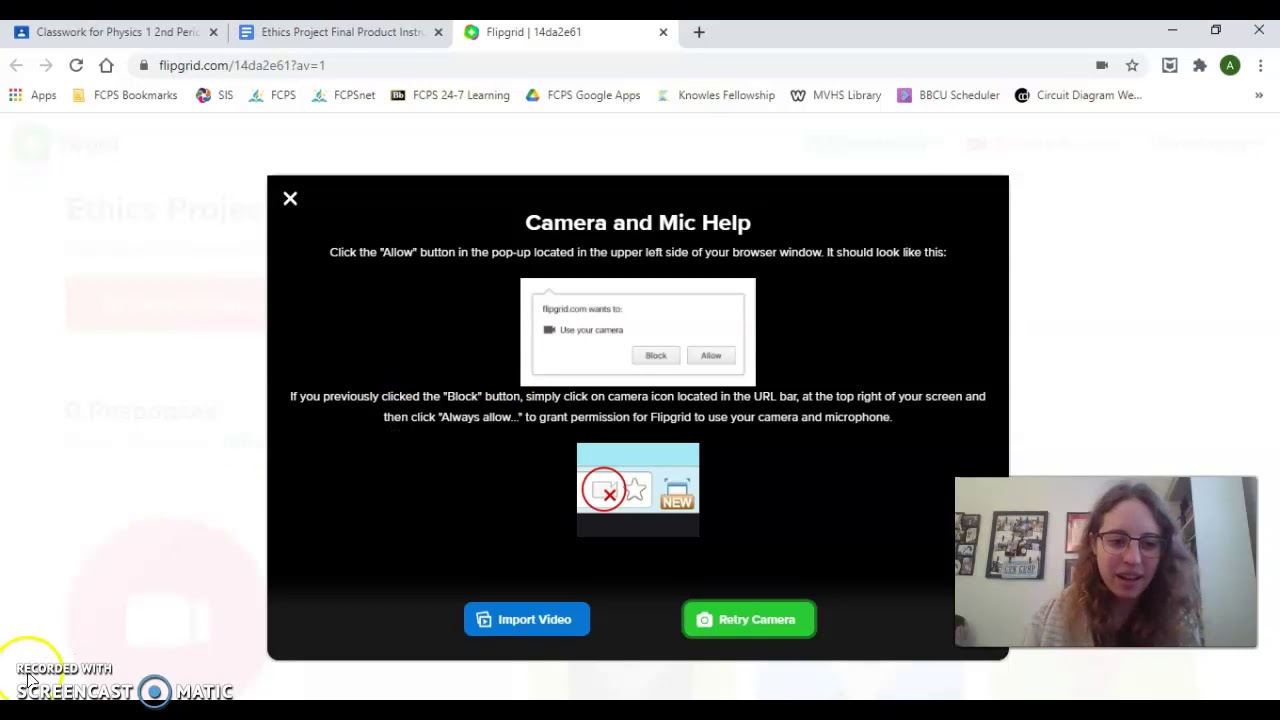Bookmark this page with star icon

click(x=1132, y=65)
